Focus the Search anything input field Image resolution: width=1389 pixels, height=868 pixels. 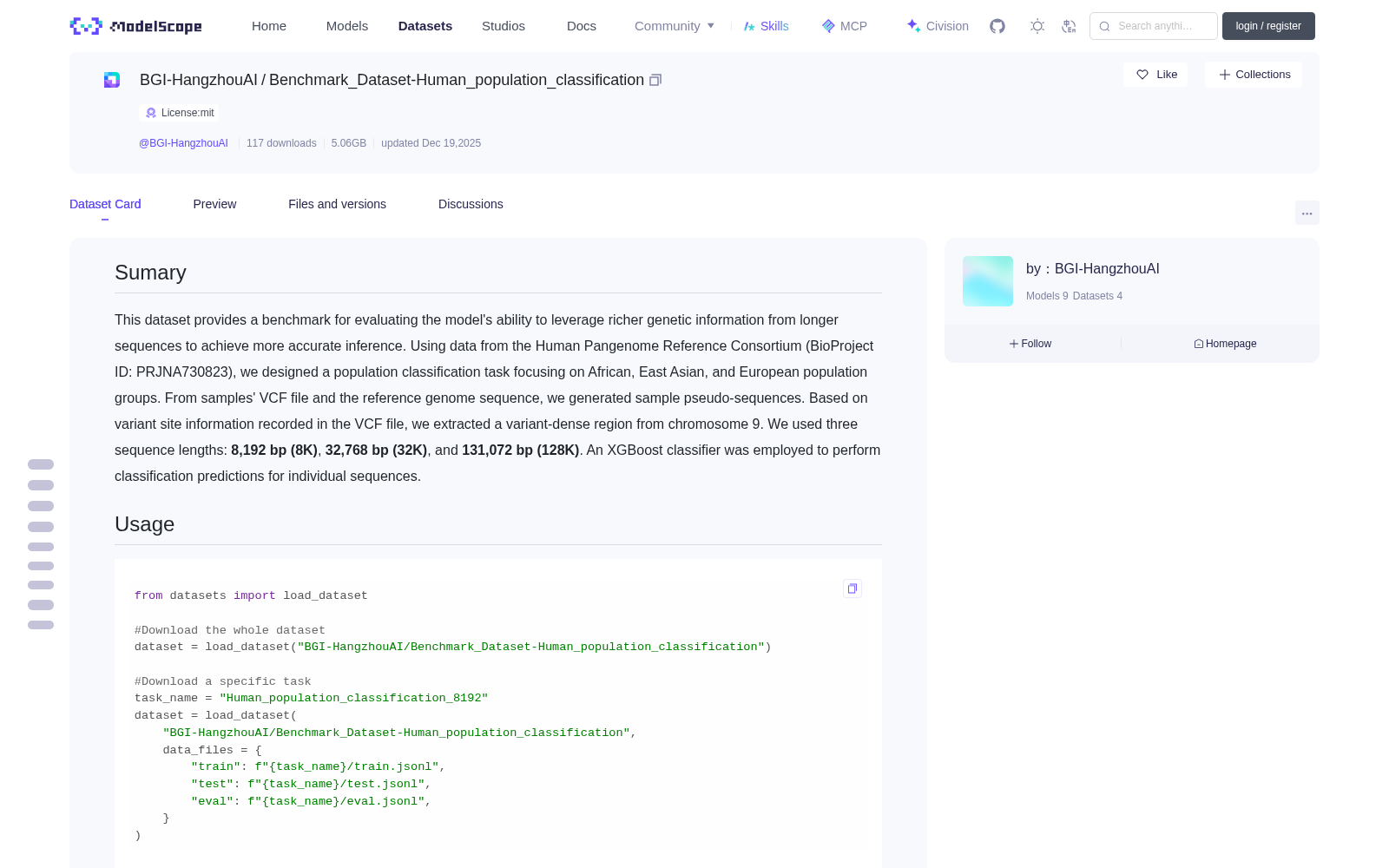coord(1154,26)
